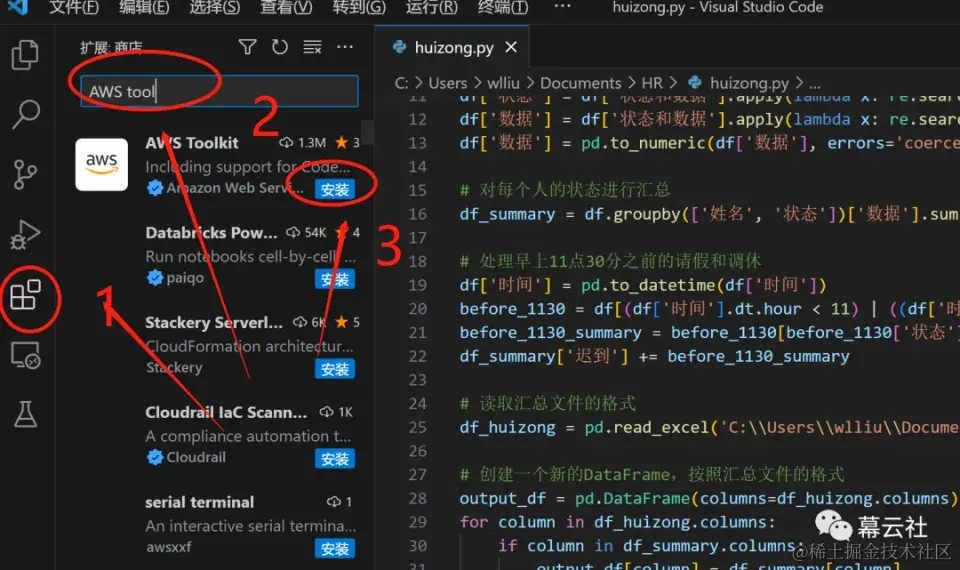Click the Stackery star rating 5
This screenshot has height=570, width=960.
point(347,322)
